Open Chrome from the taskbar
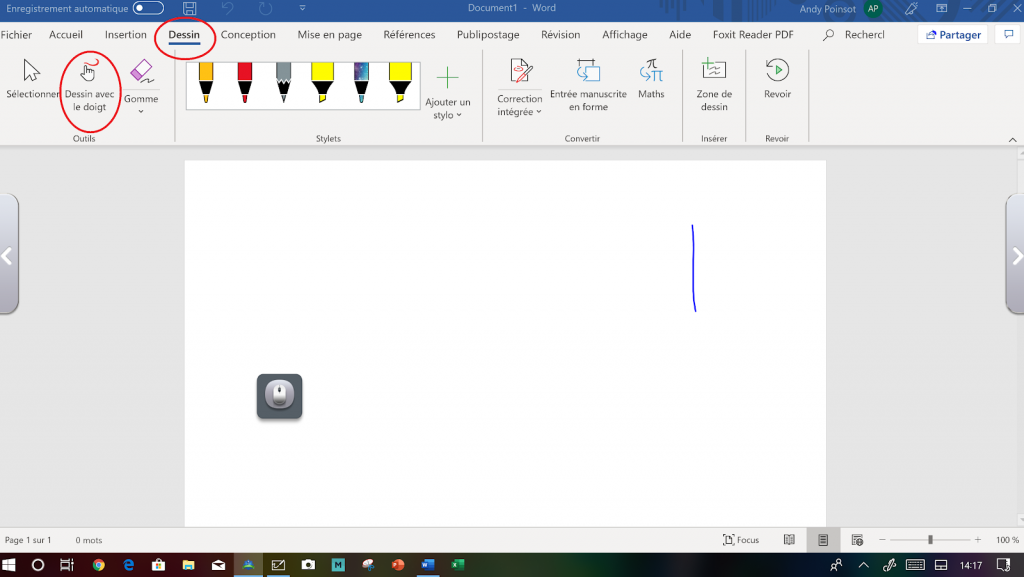 99,565
